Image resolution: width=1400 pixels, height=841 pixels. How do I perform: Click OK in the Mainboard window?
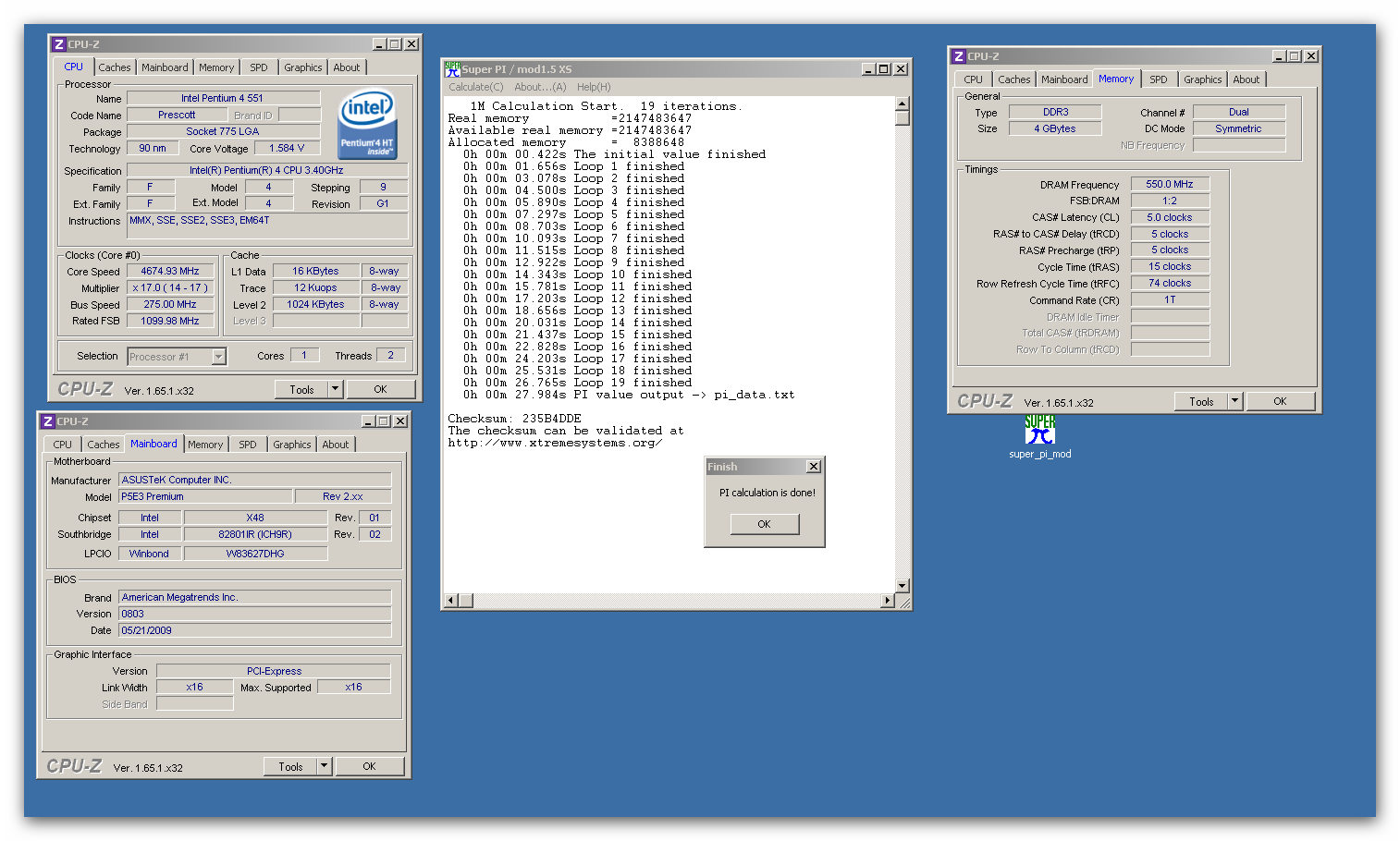[x=369, y=766]
